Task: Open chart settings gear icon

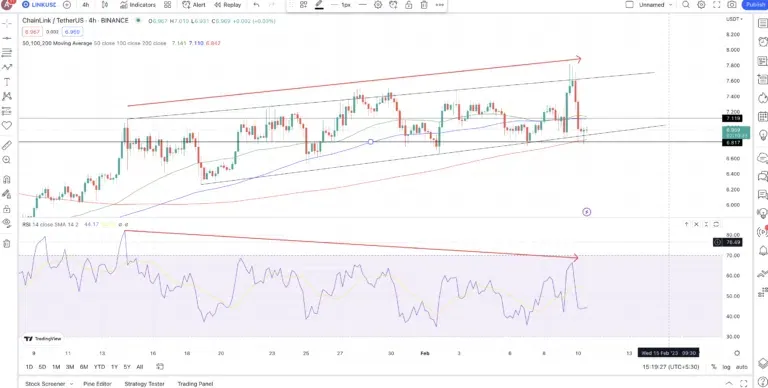Action: coord(701,5)
